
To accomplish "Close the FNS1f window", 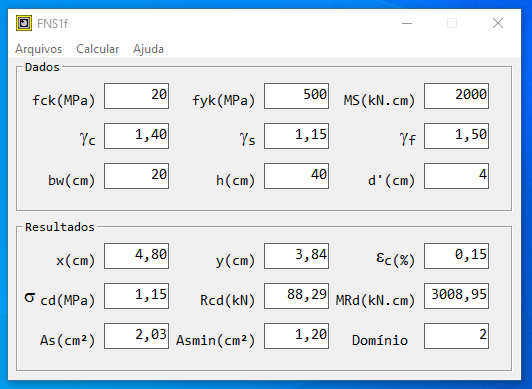I will pyautogui.click(x=498, y=23).
